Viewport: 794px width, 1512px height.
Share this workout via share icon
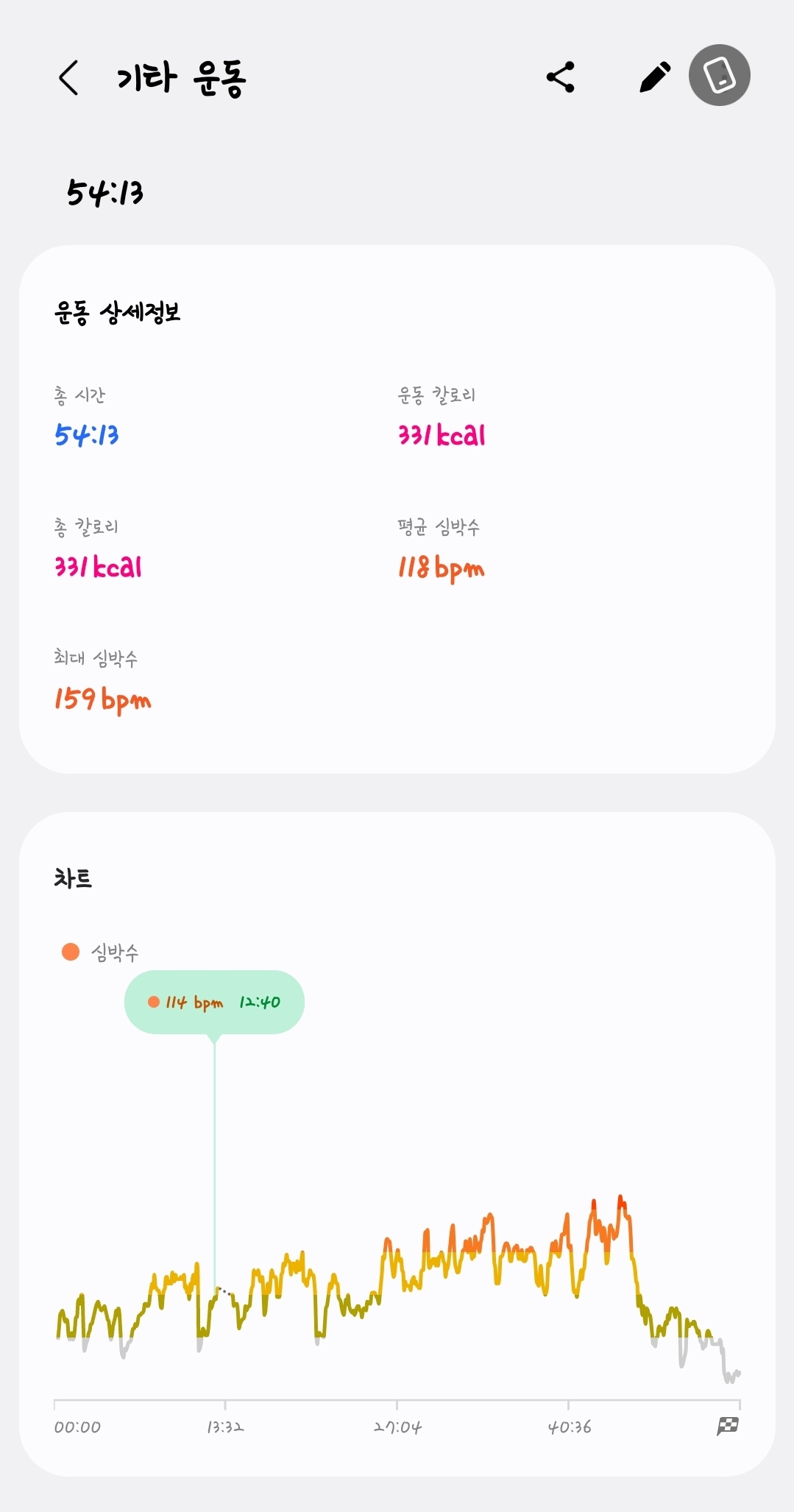(x=561, y=77)
